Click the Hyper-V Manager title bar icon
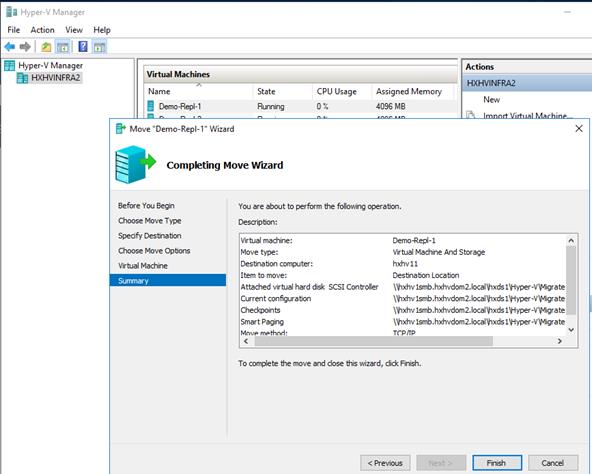Screen dimensions: 592x474 (11, 12)
